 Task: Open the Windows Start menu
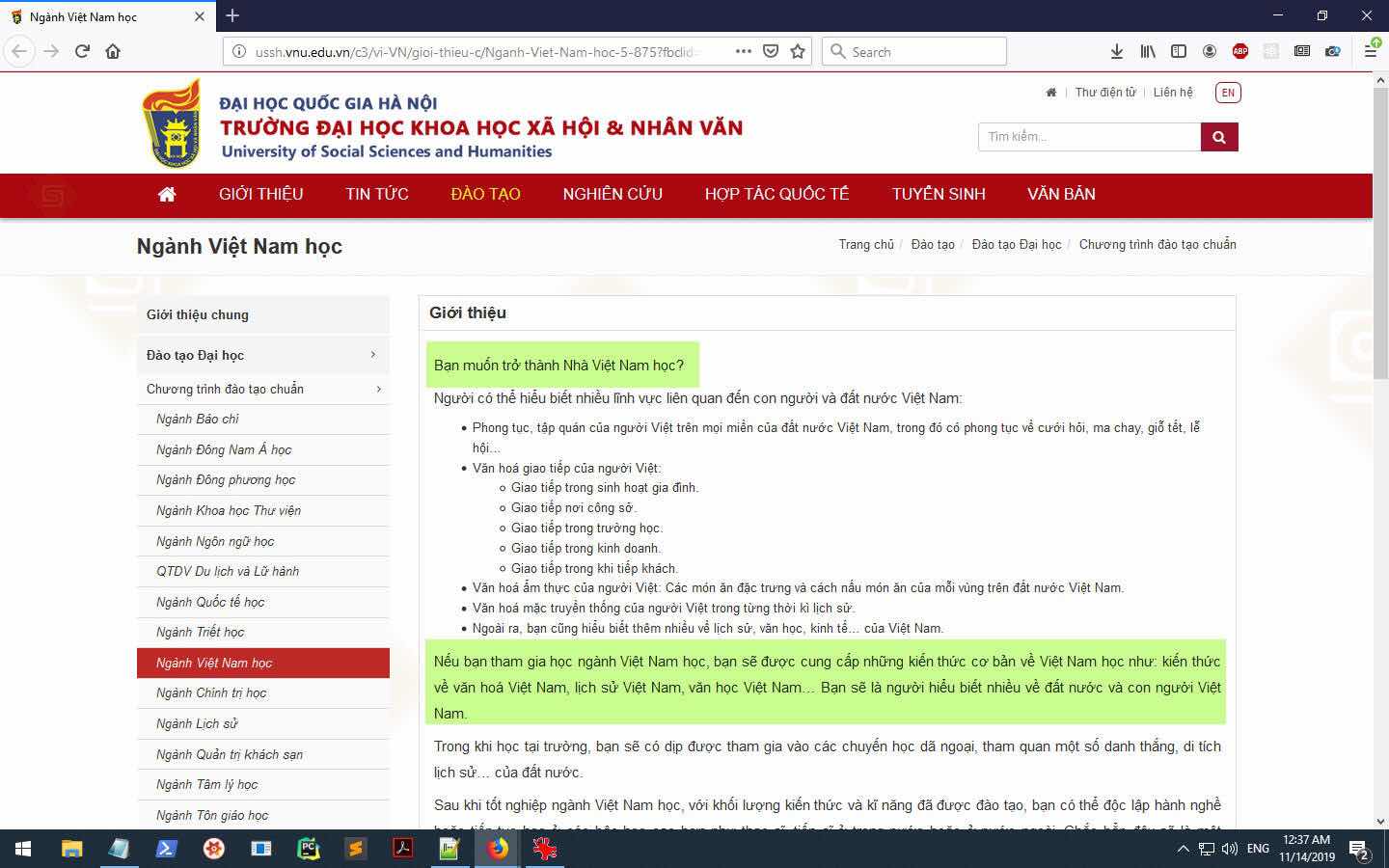[x=23, y=849]
